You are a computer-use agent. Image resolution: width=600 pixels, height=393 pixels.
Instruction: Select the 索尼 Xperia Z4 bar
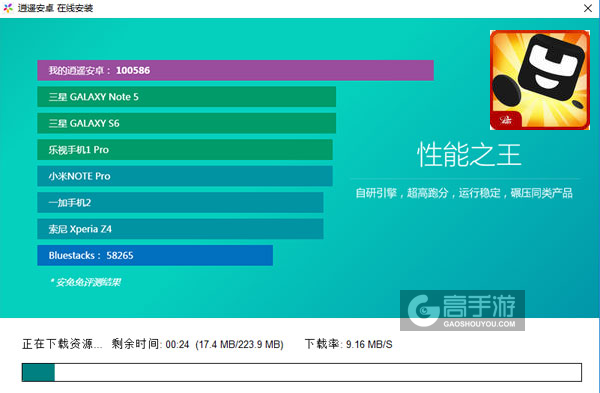[180, 229]
